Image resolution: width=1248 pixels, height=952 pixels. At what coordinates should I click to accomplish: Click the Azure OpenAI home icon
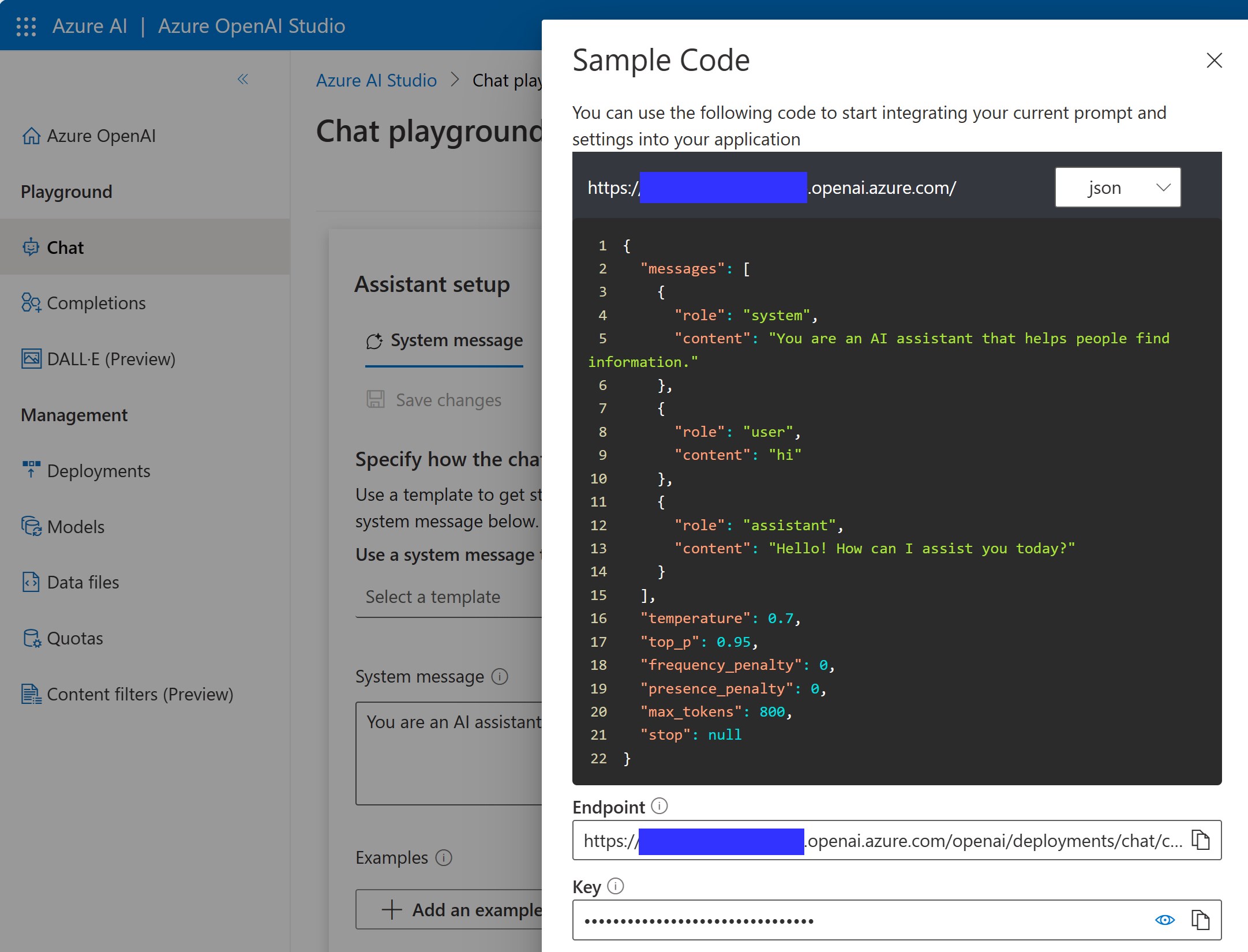point(31,136)
